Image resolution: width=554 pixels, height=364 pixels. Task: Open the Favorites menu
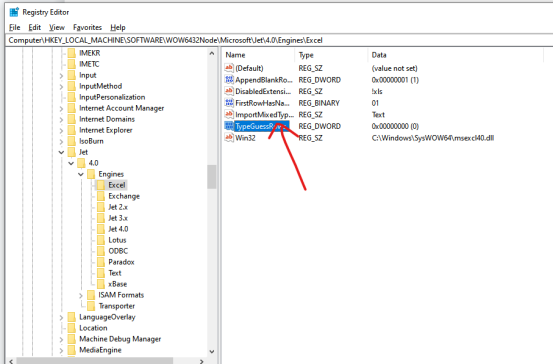pos(87,27)
